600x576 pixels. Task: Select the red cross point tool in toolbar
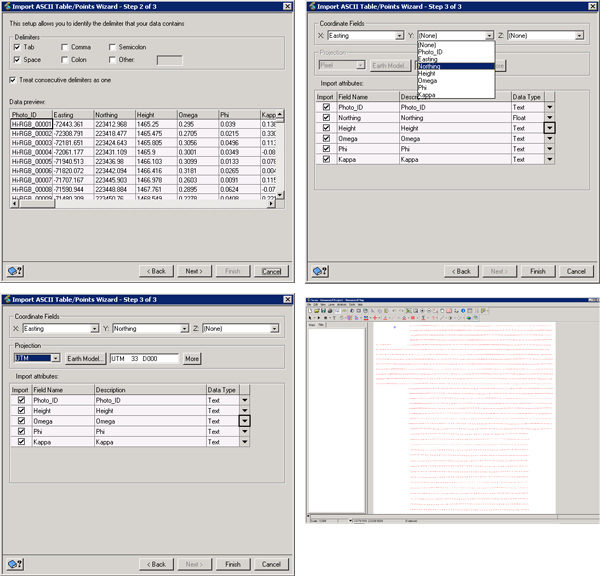(x=375, y=318)
